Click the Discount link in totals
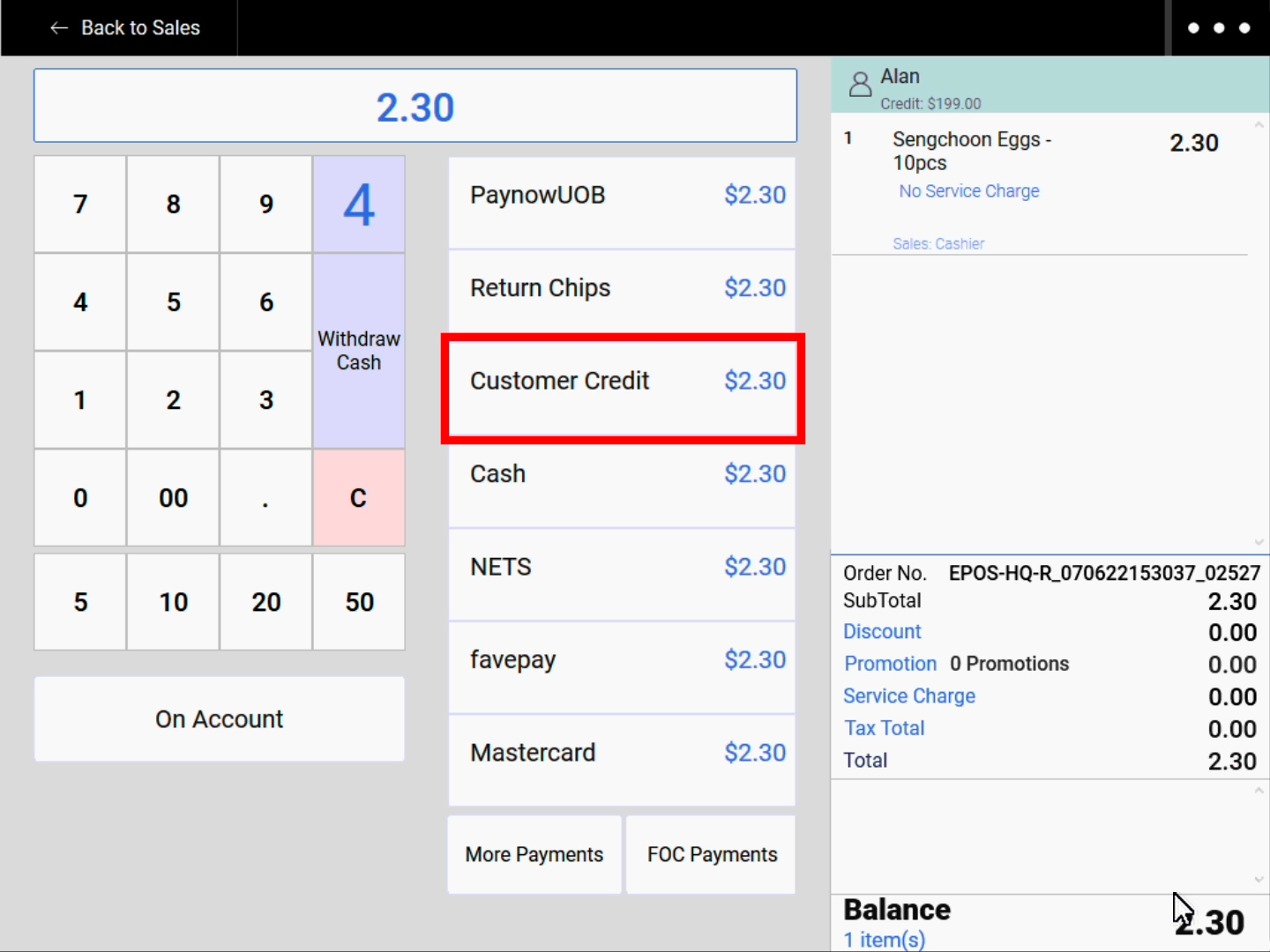This screenshot has width=1270, height=952. click(882, 632)
